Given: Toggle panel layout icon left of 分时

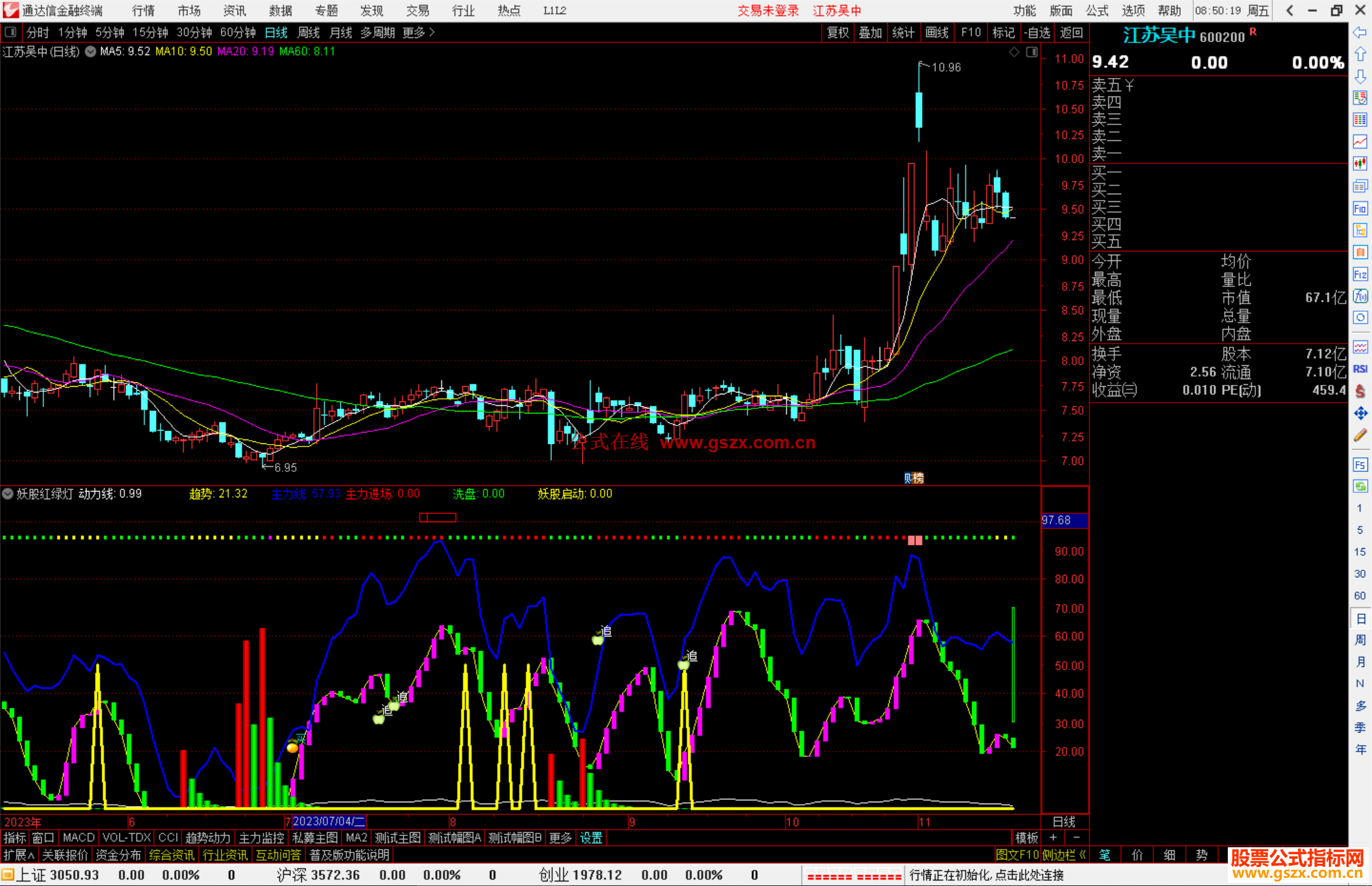Looking at the screenshot, I should [11, 32].
